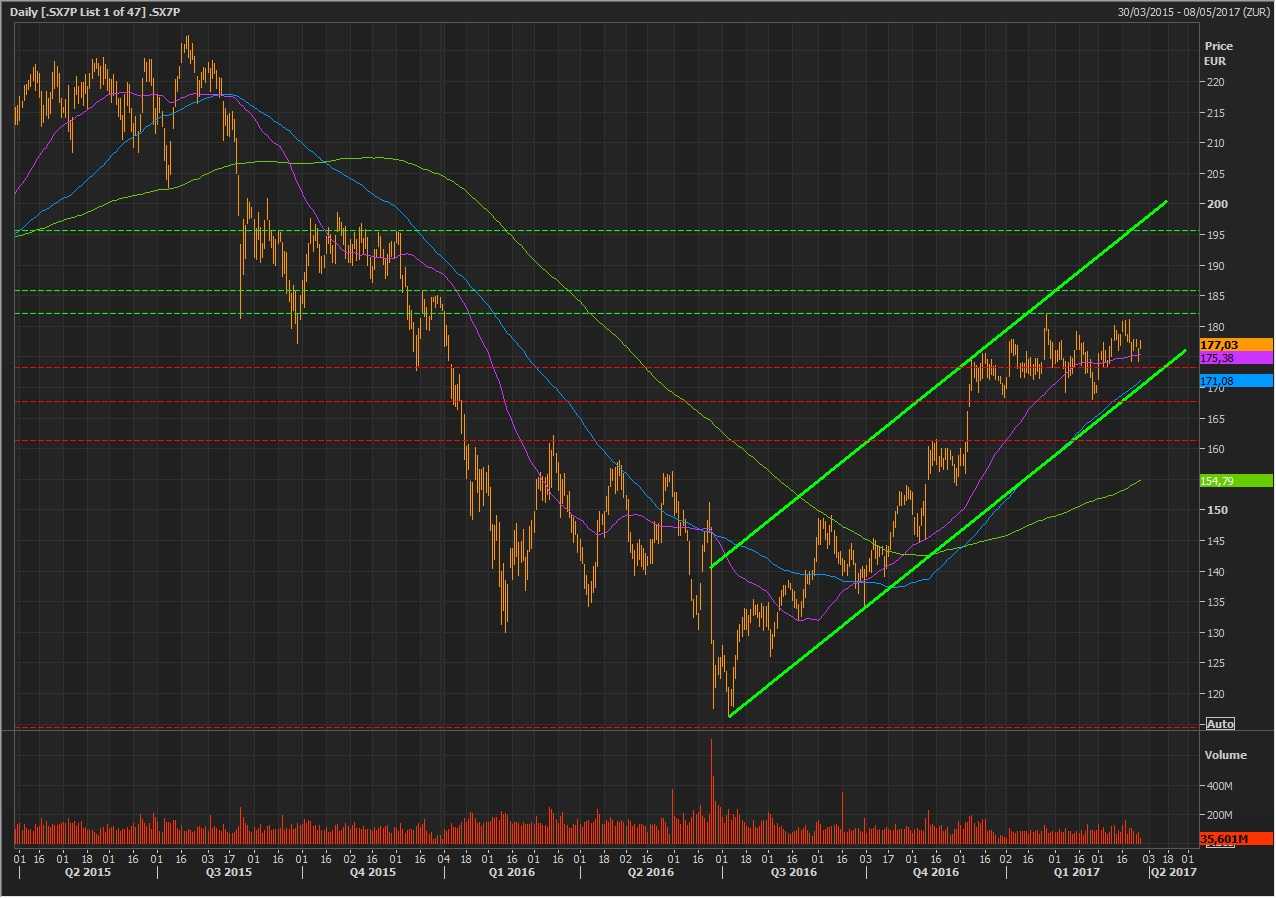Click the Q2 2017 time axis label

(1172, 873)
